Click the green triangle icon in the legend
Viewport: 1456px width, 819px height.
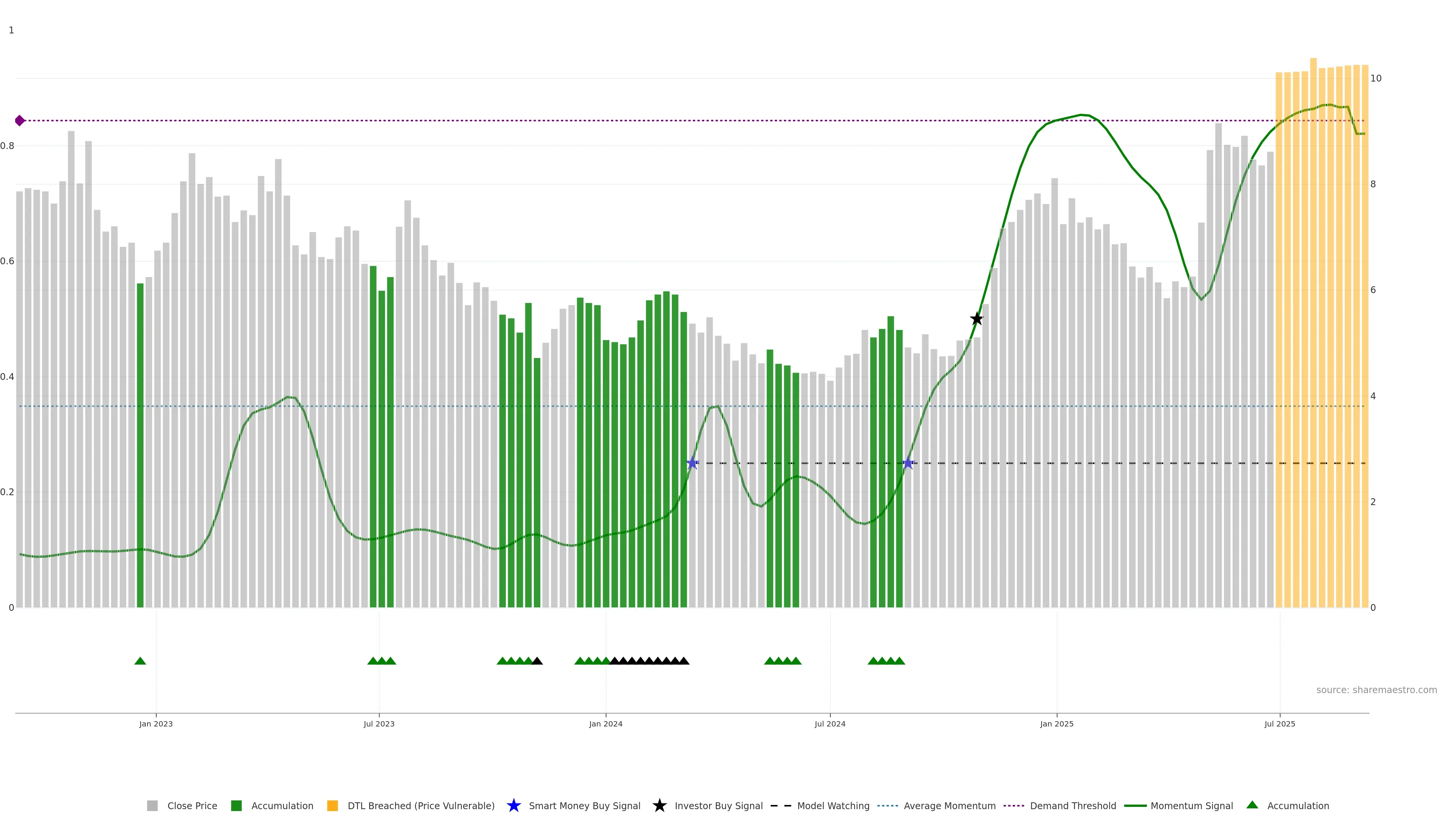click(1252, 805)
